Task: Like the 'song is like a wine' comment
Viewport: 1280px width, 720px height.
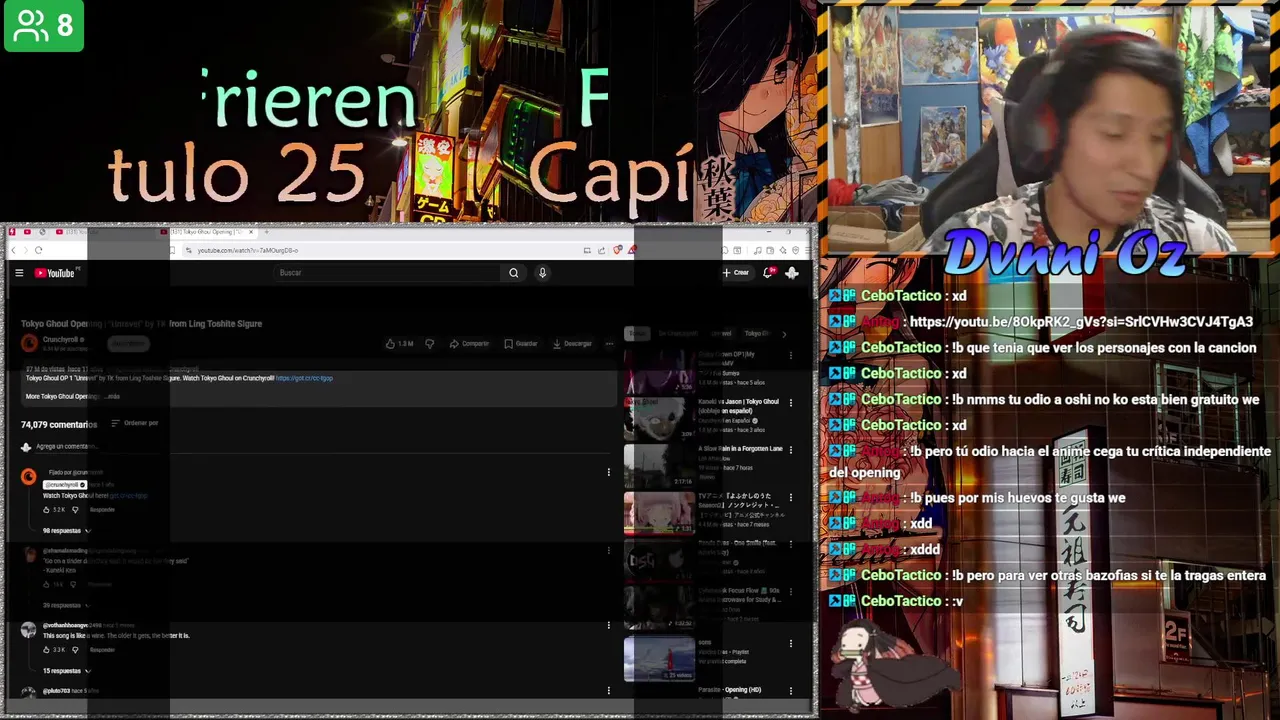Action: 47,650
